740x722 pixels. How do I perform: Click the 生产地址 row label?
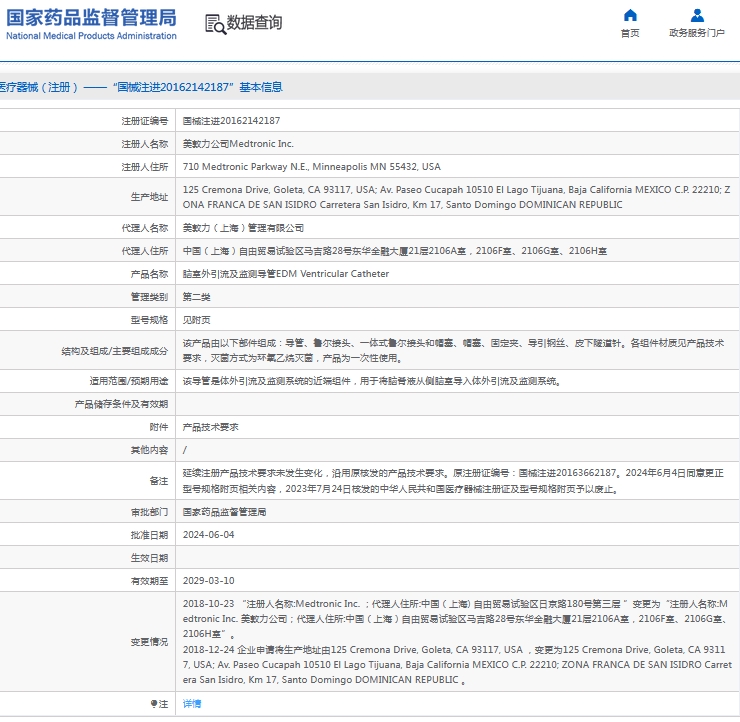(x=149, y=197)
